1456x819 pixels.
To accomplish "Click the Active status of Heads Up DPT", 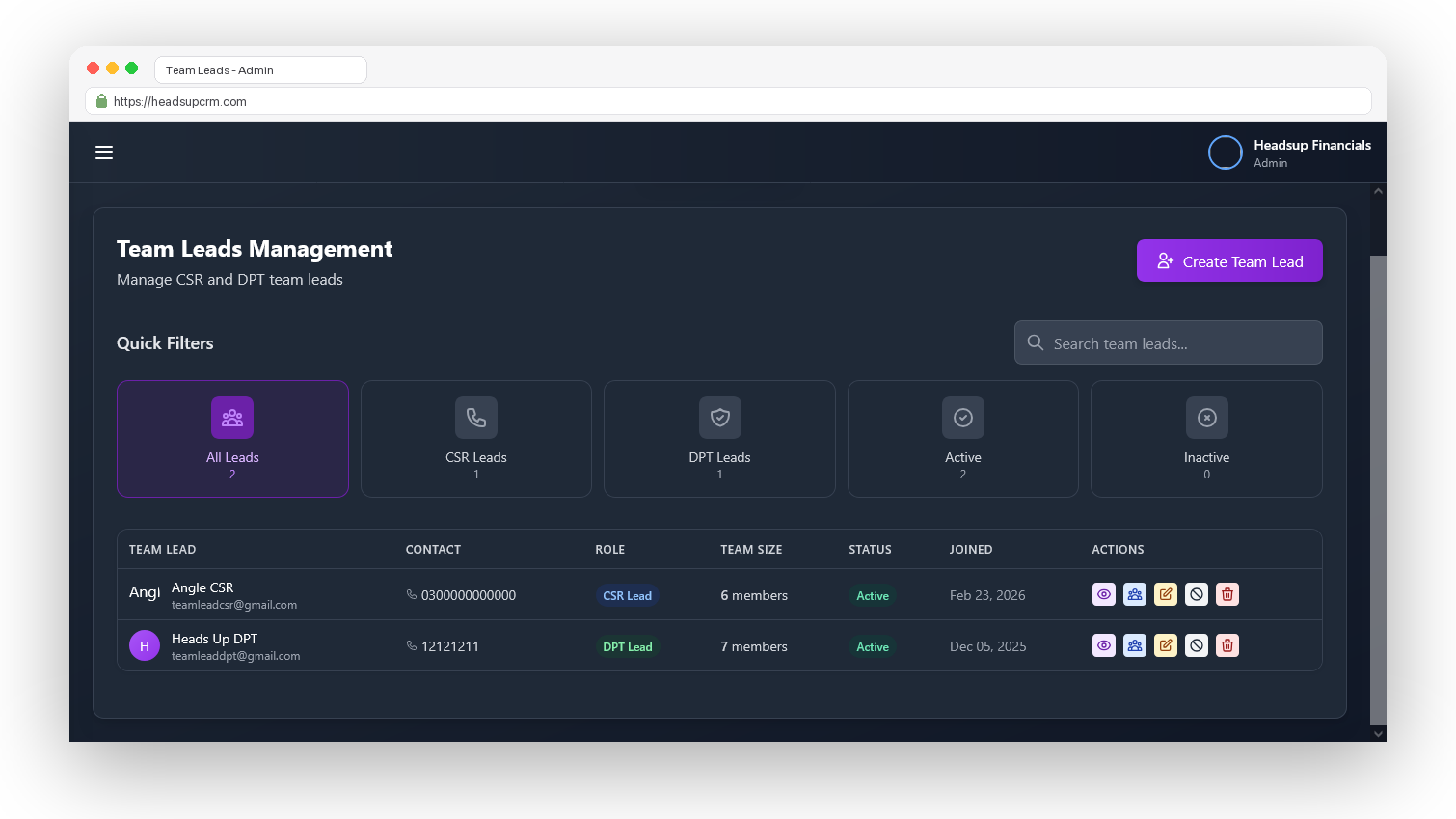I will (873, 646).
